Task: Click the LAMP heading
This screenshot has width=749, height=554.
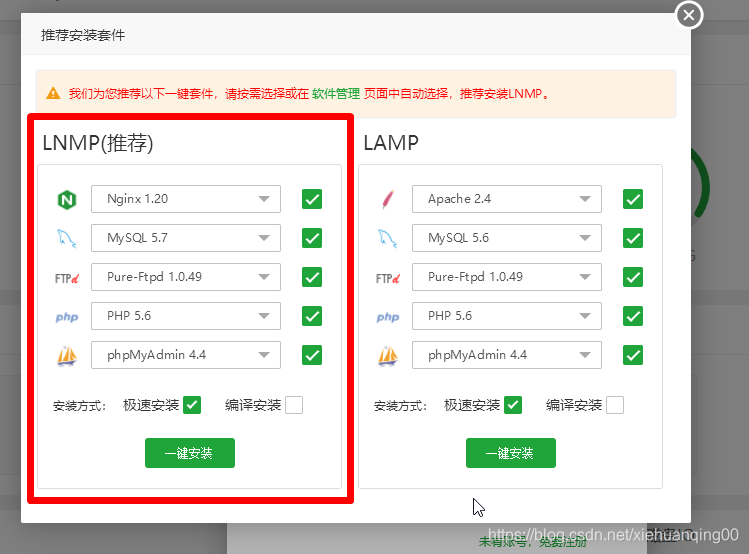Action: point(391,143)
